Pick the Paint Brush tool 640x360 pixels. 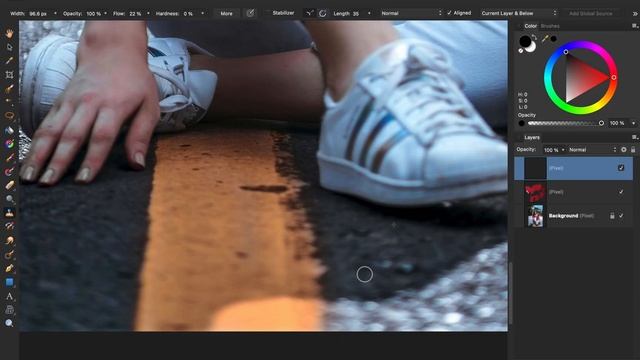point(9,158)
